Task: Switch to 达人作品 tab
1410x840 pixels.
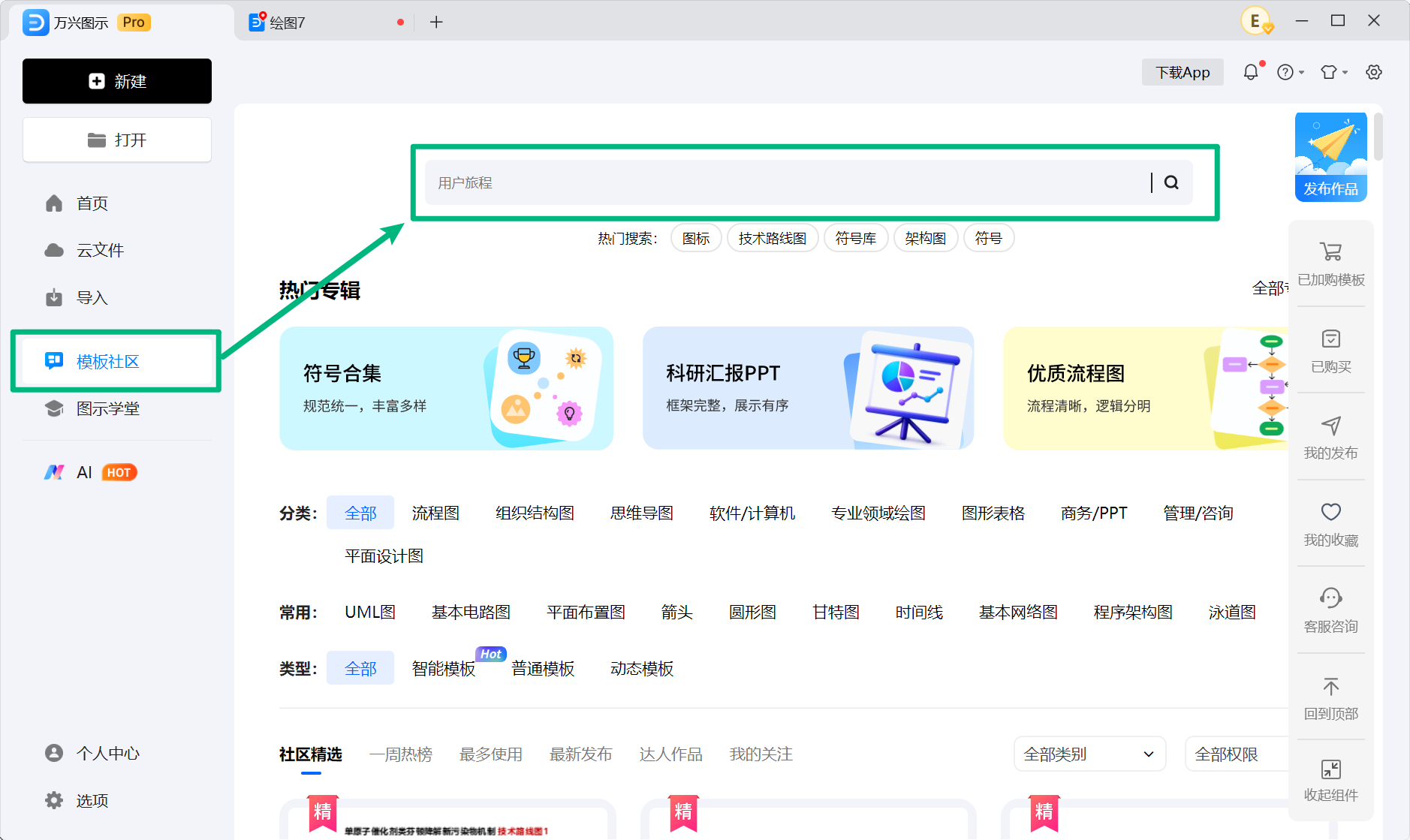Action: pos(671,754)
